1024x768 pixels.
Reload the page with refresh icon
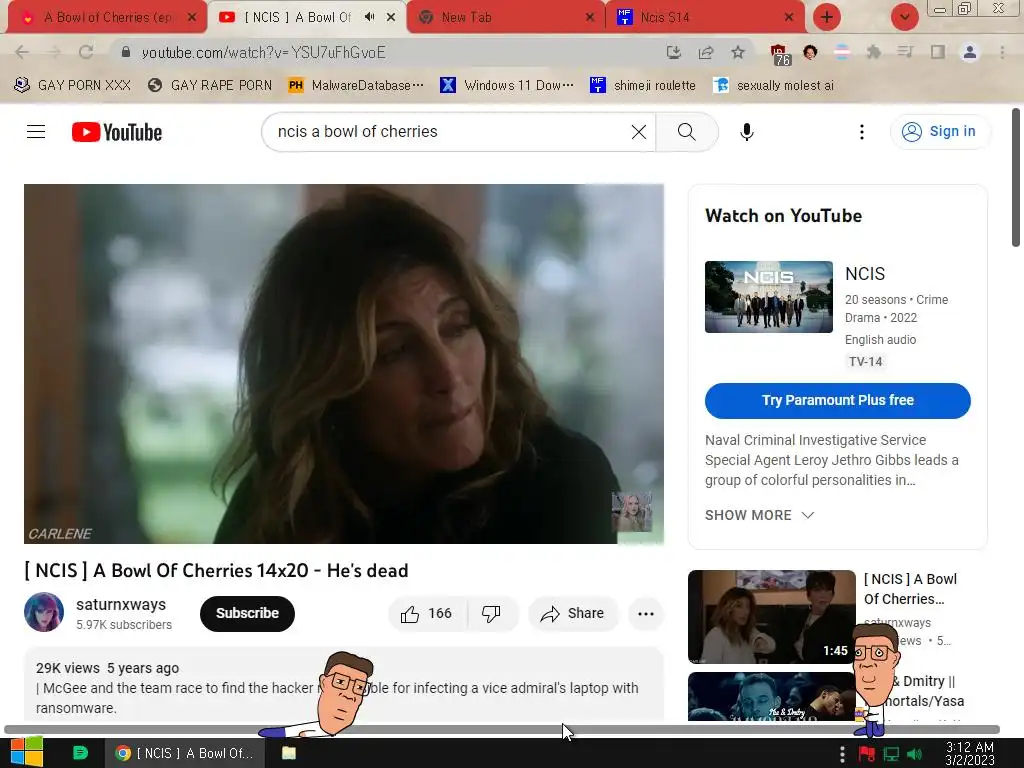86,52
